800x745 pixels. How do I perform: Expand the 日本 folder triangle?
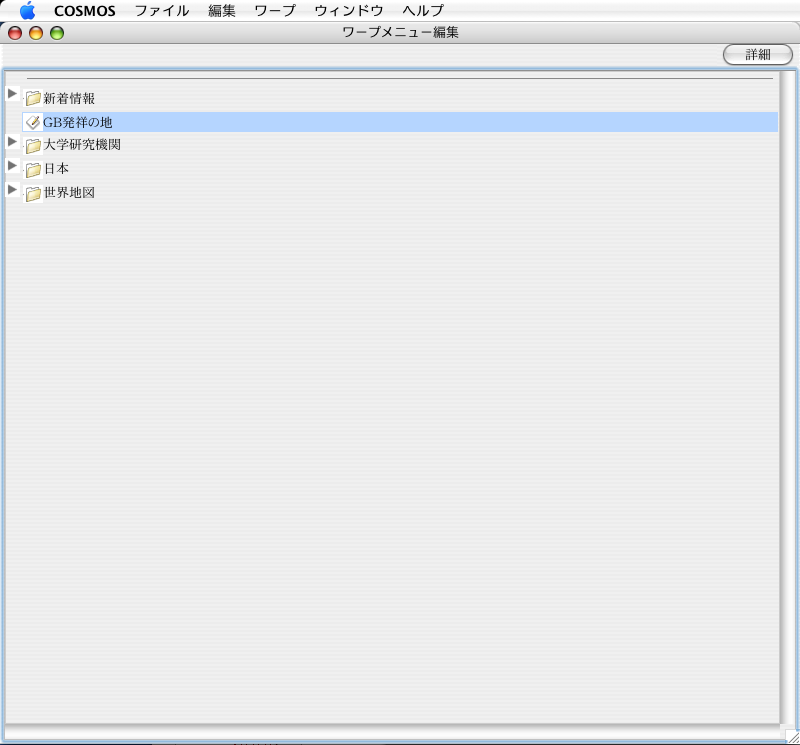pyautogui.click(x=12, y=165)
